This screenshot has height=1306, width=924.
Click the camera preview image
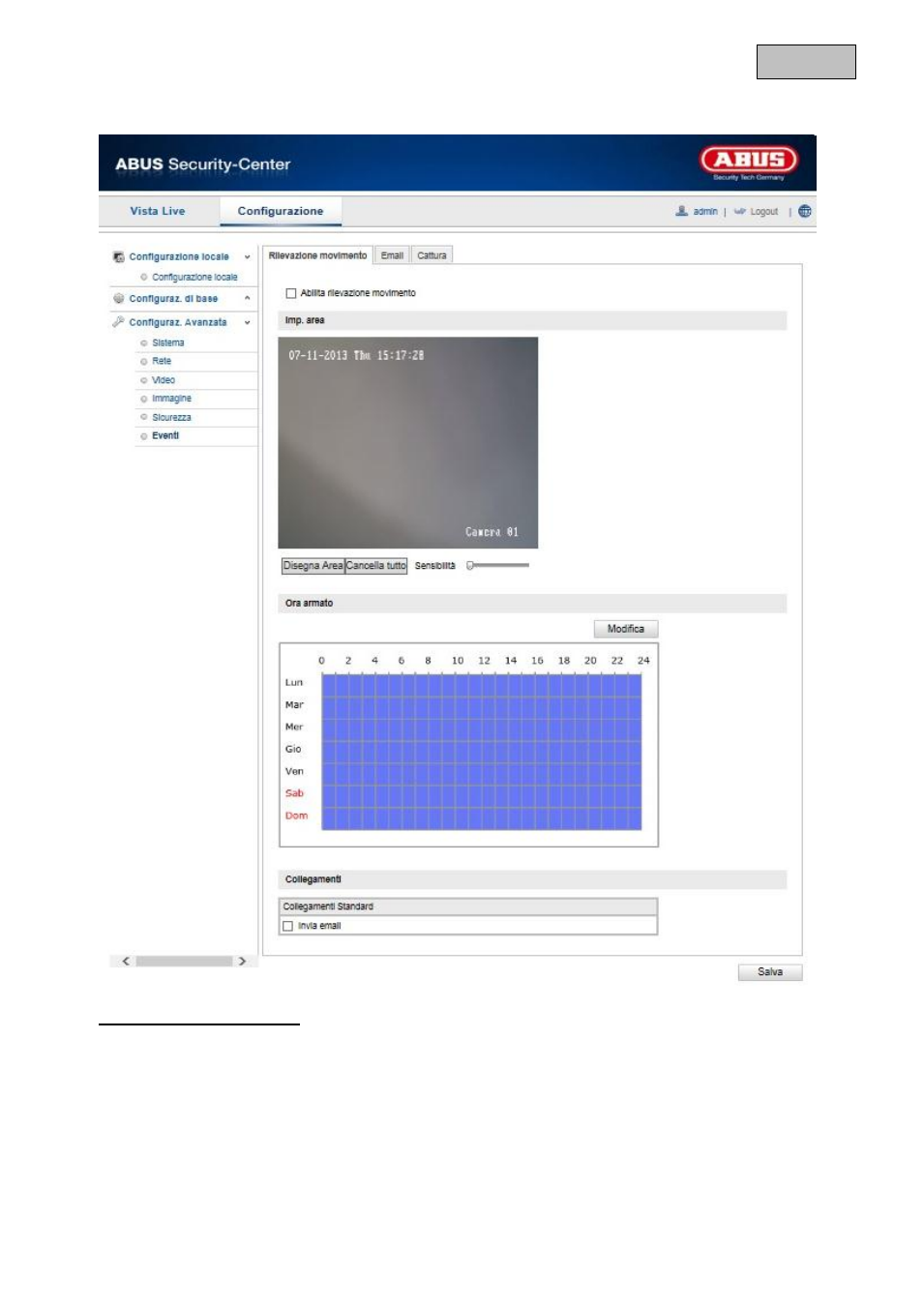coord(407,442)
